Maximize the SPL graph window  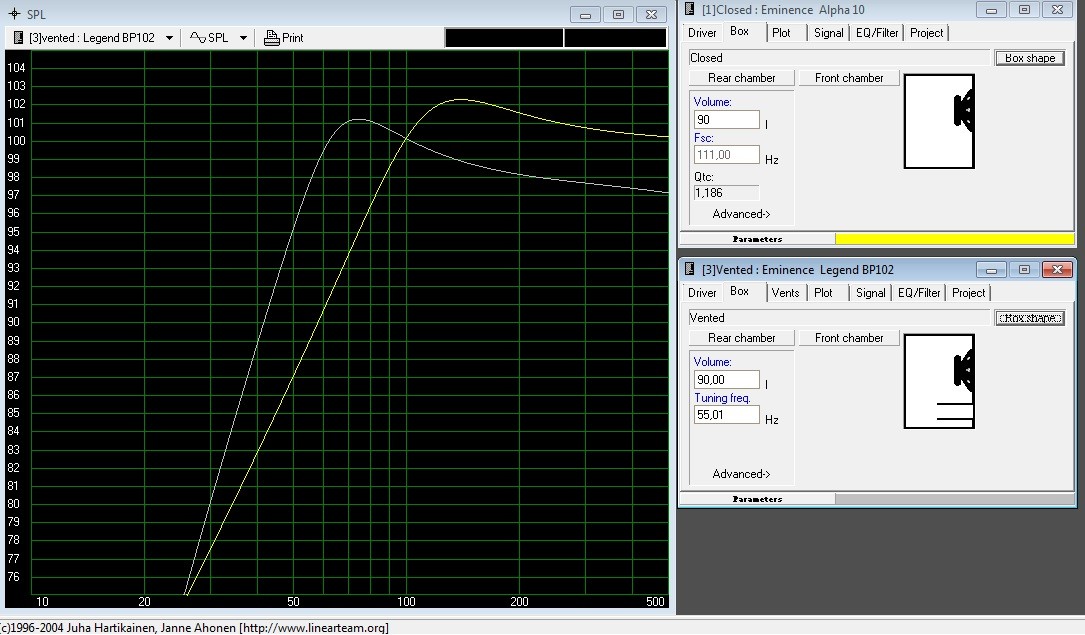tap(618, 14)
